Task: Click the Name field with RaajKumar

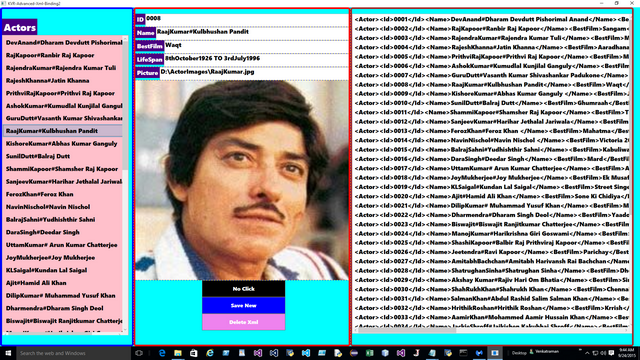Action: (252, 32)
